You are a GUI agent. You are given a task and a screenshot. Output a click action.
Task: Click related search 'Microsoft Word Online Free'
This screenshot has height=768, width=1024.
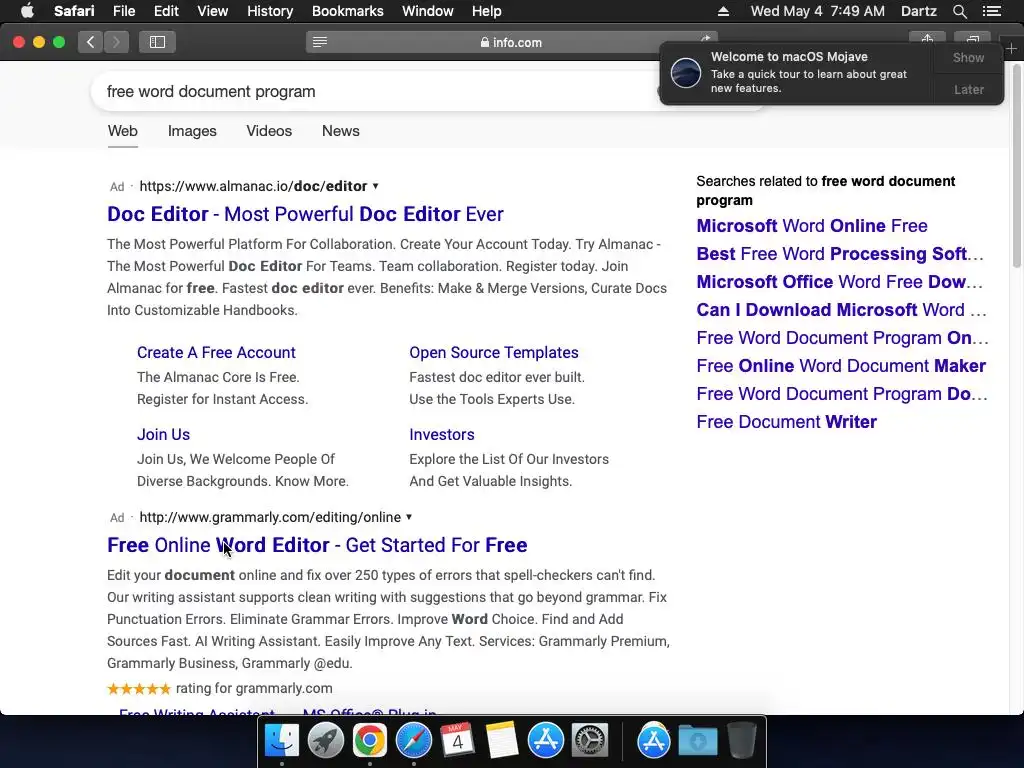pyautogui.click(x=812, y=226)
